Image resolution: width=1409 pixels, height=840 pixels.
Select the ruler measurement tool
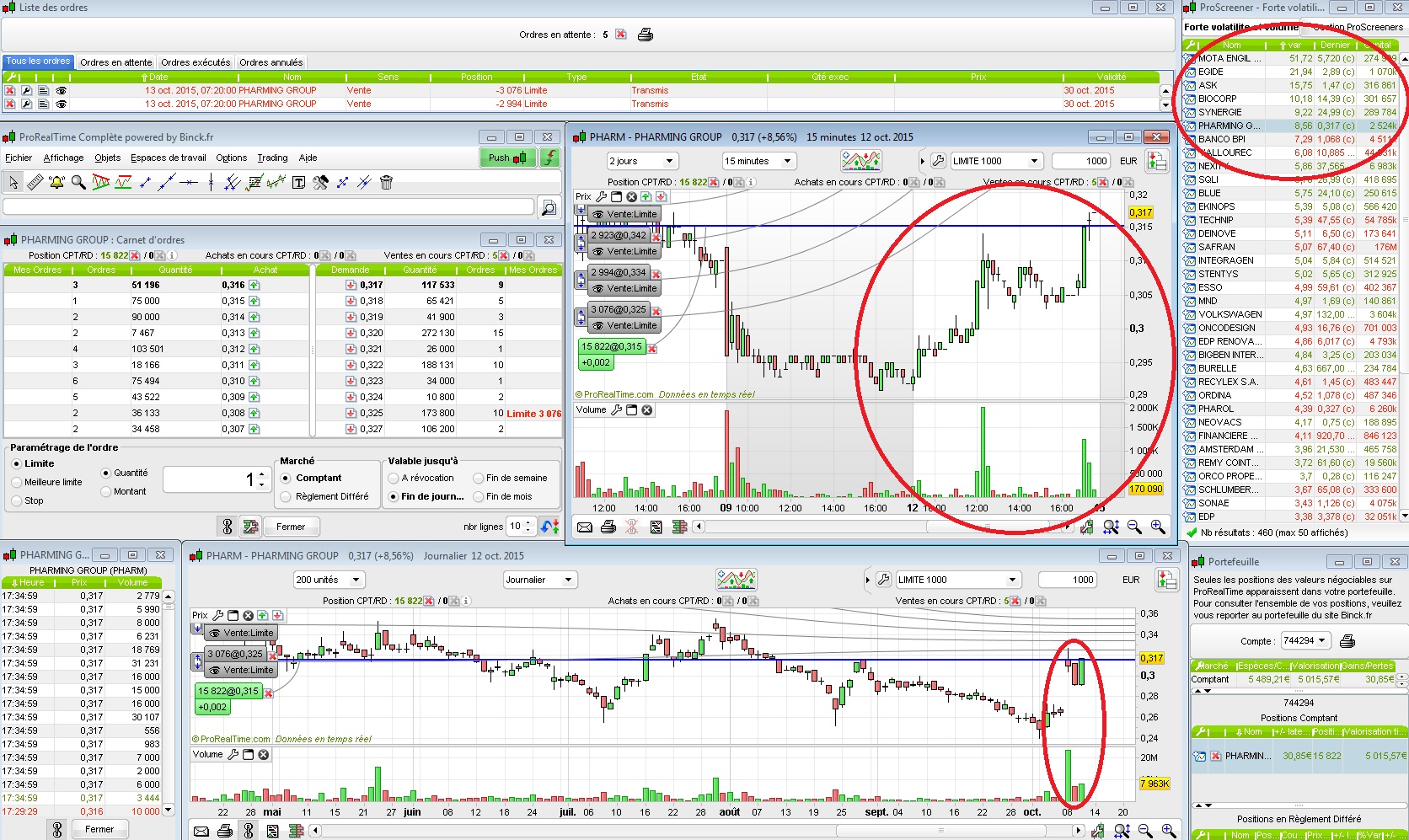35,182
